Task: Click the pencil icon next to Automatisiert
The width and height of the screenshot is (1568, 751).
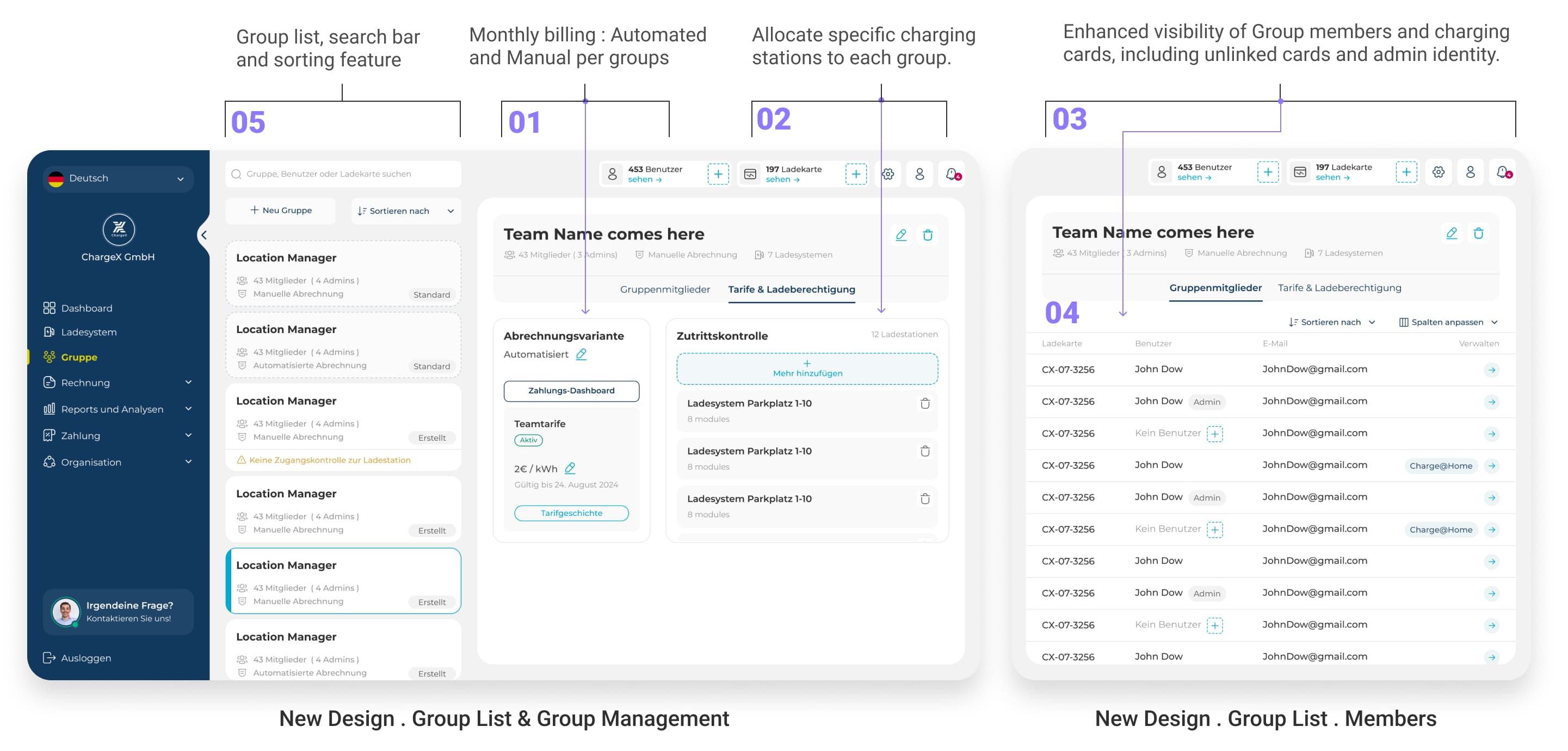Action: point(581,354)
